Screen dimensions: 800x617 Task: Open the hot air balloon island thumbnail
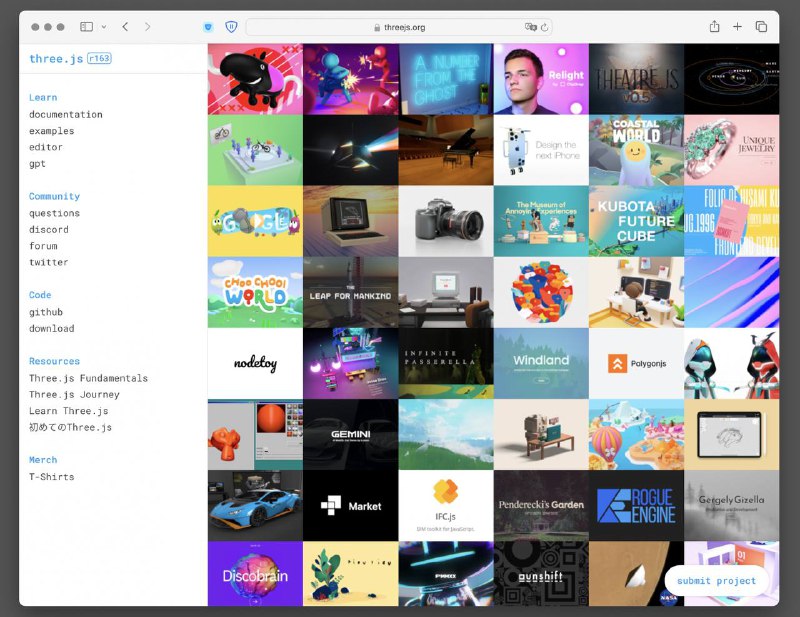(636, 434)
